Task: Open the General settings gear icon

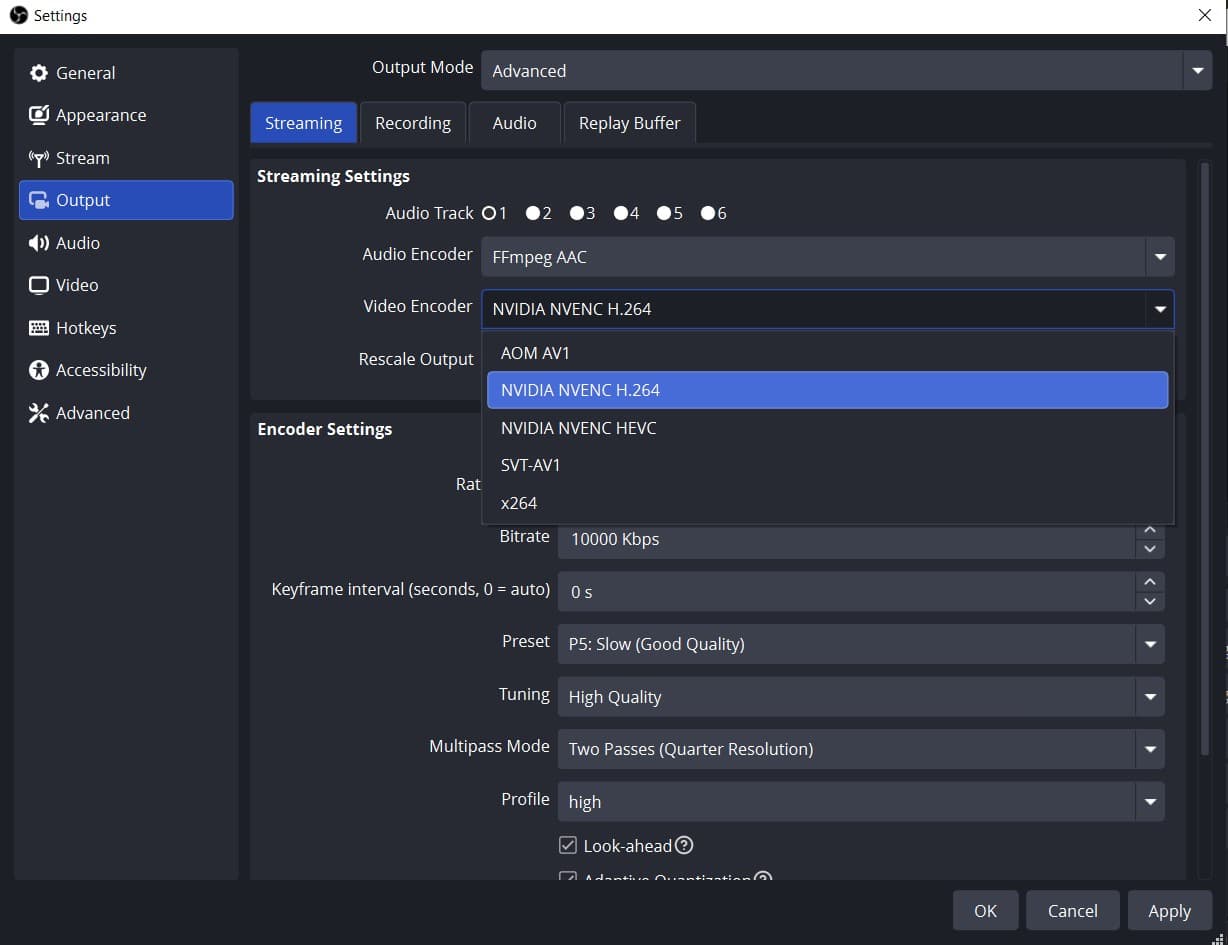Action: pos(39,73)
